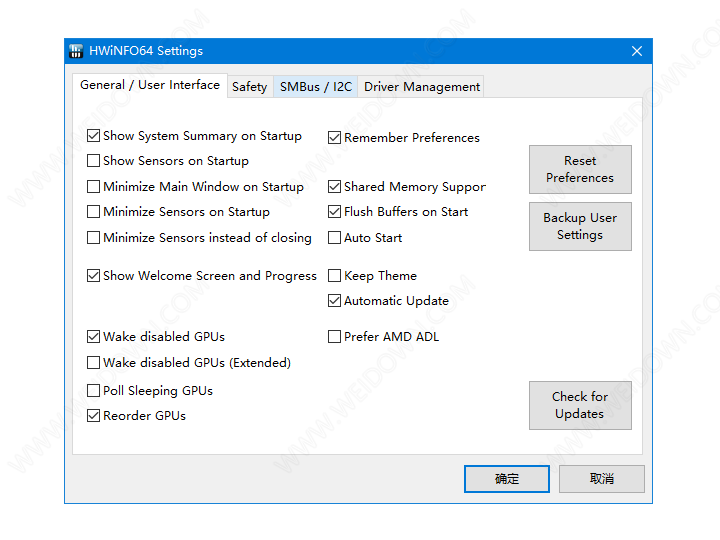Enable Minimize Main Window on Startup
Viewport: 720px width, 540px height.
93,186
